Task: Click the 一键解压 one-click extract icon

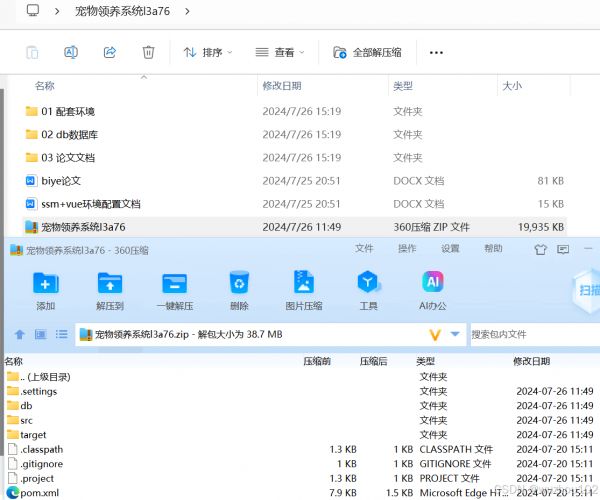Action: [174, 290]
